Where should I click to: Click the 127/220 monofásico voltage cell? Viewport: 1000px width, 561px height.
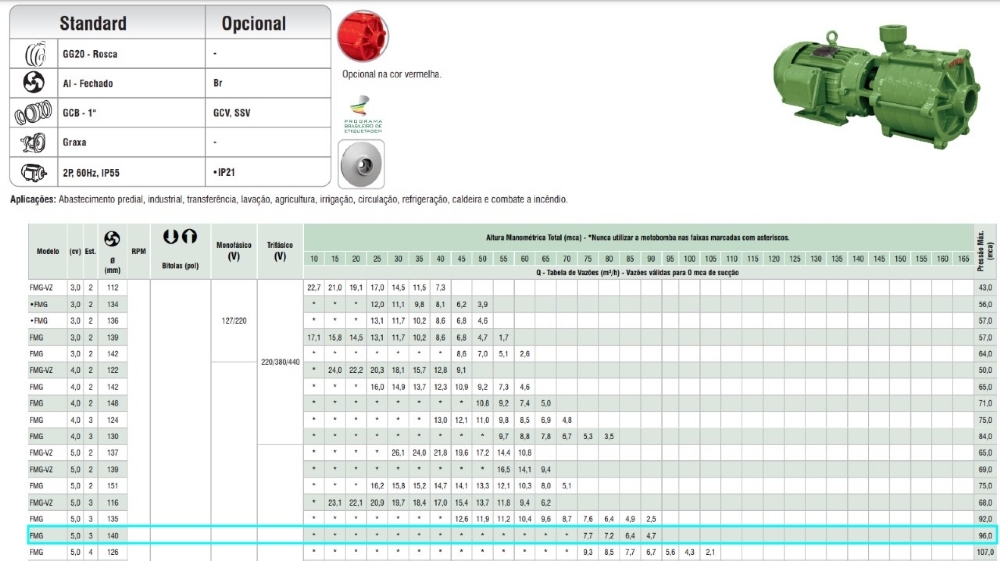pyautogui.click(x=234, y=322)
